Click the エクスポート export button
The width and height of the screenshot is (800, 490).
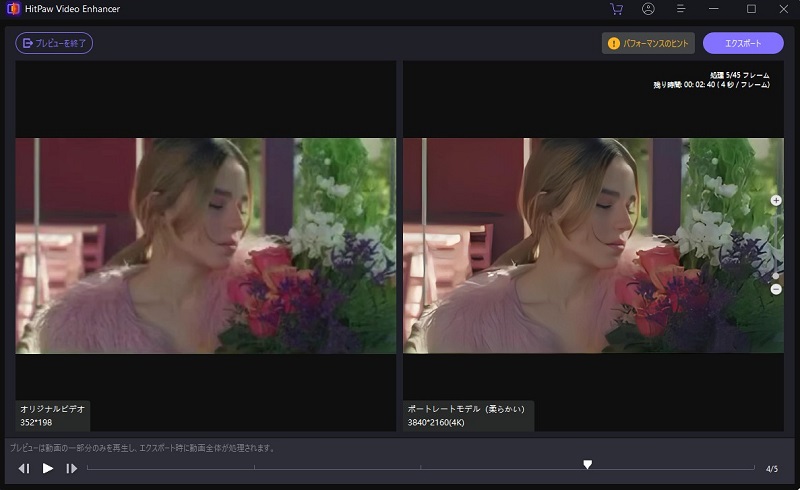coord(743,43)
